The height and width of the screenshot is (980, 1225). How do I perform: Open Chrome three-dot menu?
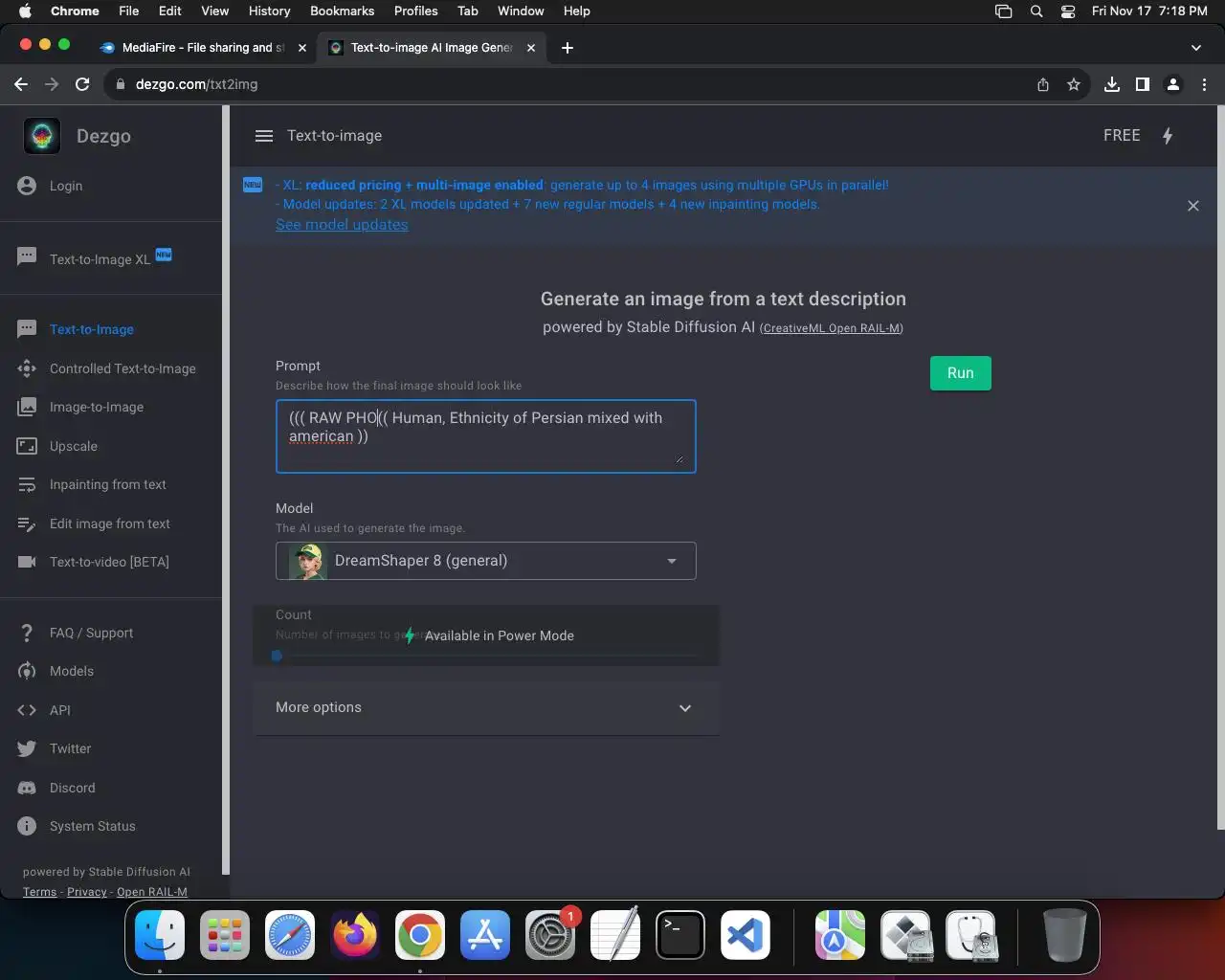(x=1205, y=84)
